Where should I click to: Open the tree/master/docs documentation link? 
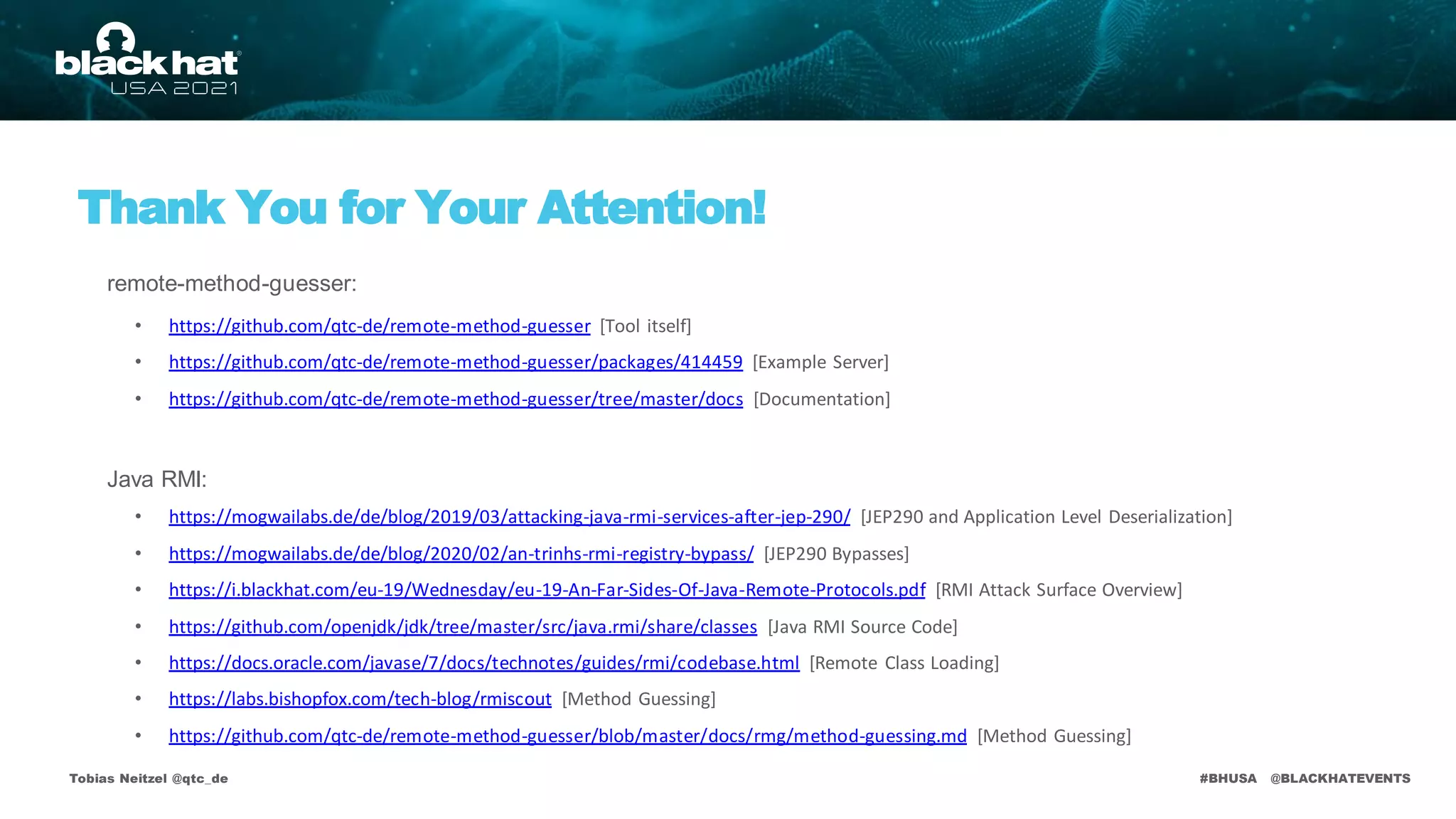456,400
